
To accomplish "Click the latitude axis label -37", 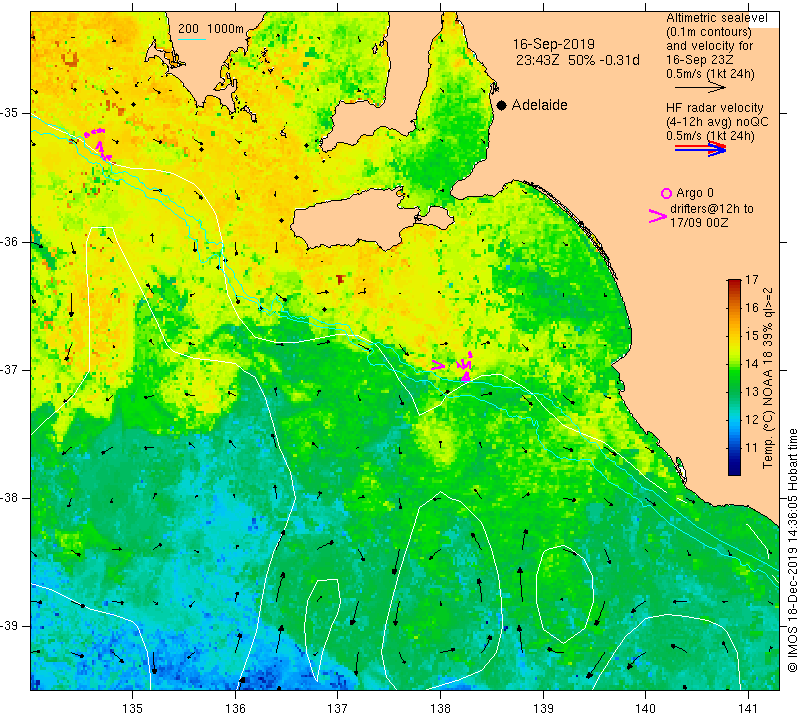I will [x=11, y=369].
